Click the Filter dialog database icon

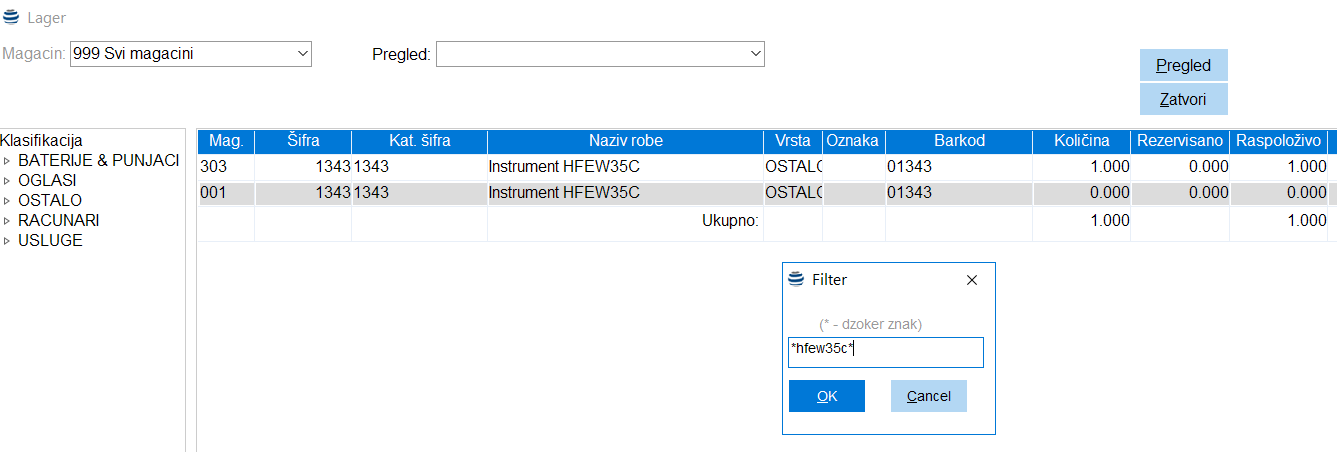[796, 280]
